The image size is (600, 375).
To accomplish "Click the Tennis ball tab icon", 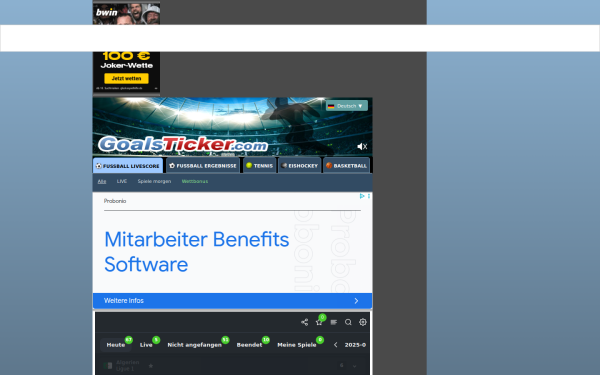I will [249, 165].
